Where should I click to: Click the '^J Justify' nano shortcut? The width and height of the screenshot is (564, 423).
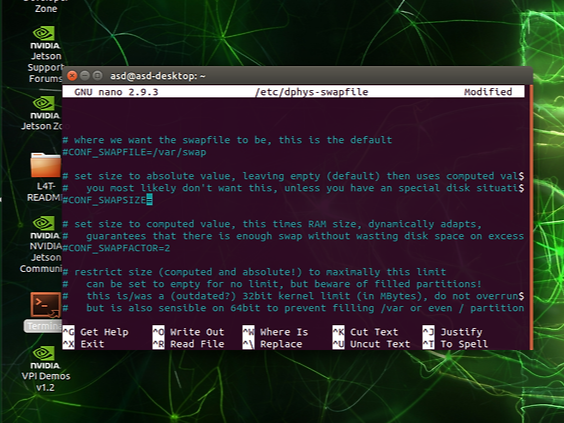pos(452,332)
